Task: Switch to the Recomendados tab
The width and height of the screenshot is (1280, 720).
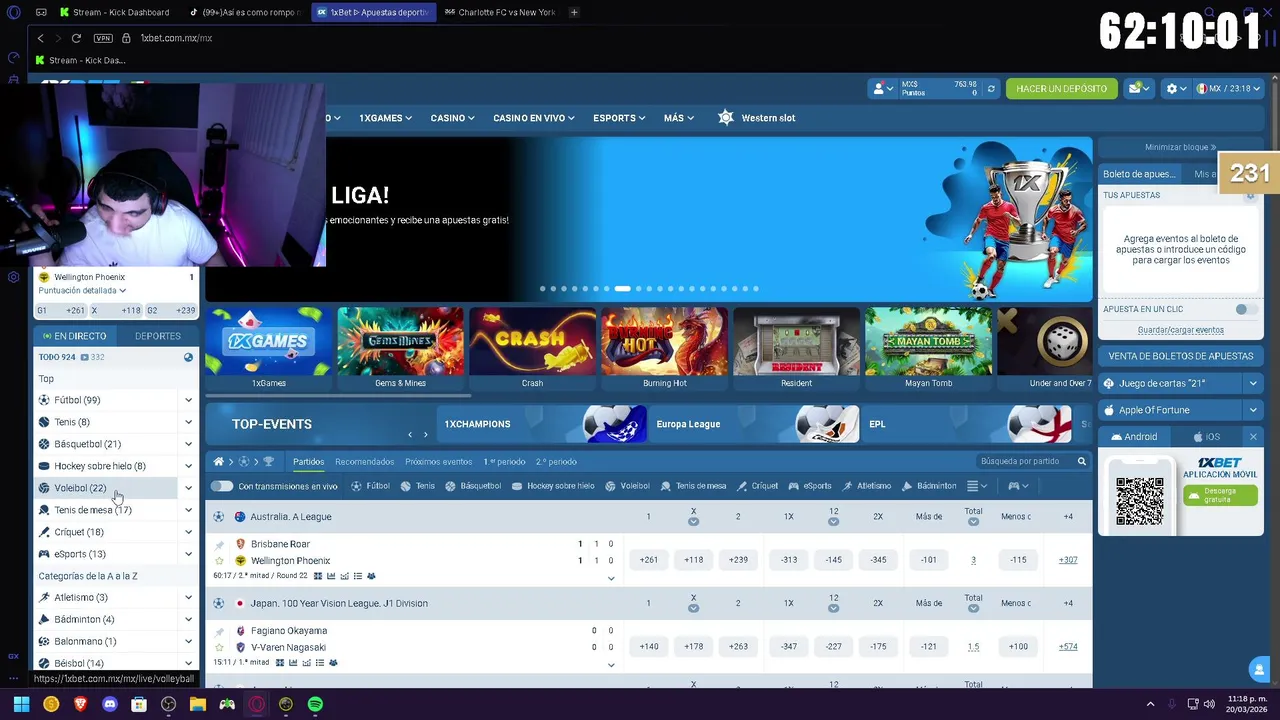Action: point(364,462)
